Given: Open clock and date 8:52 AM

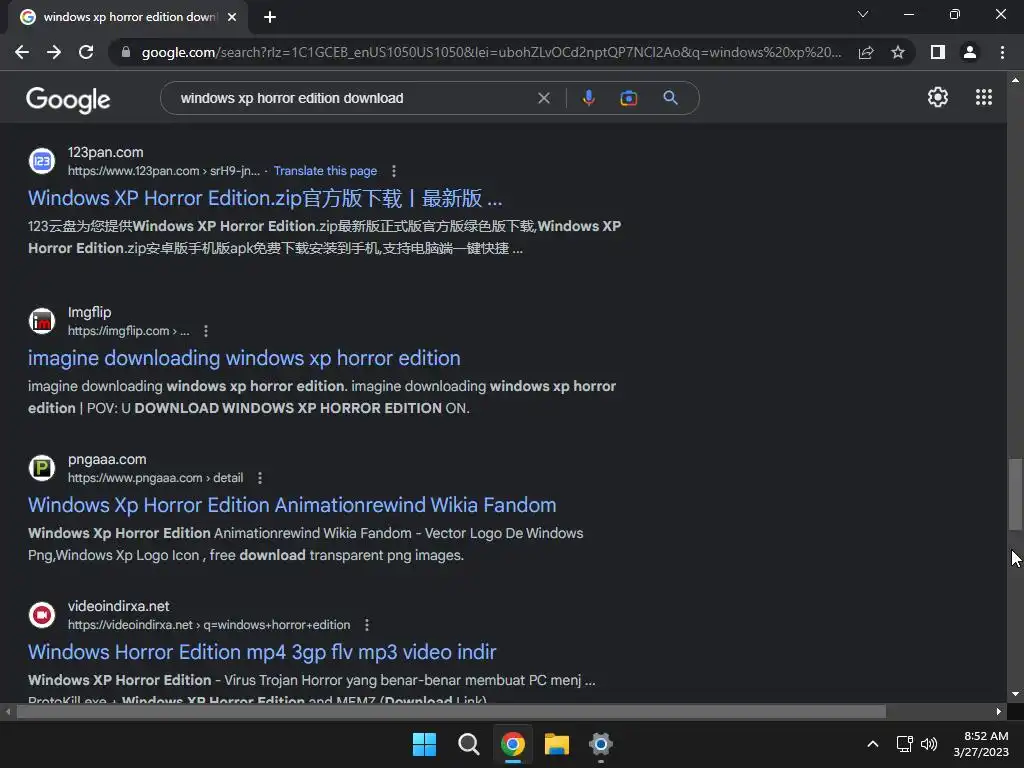Looking at the screenshot, I should click(x=981, y=744).
